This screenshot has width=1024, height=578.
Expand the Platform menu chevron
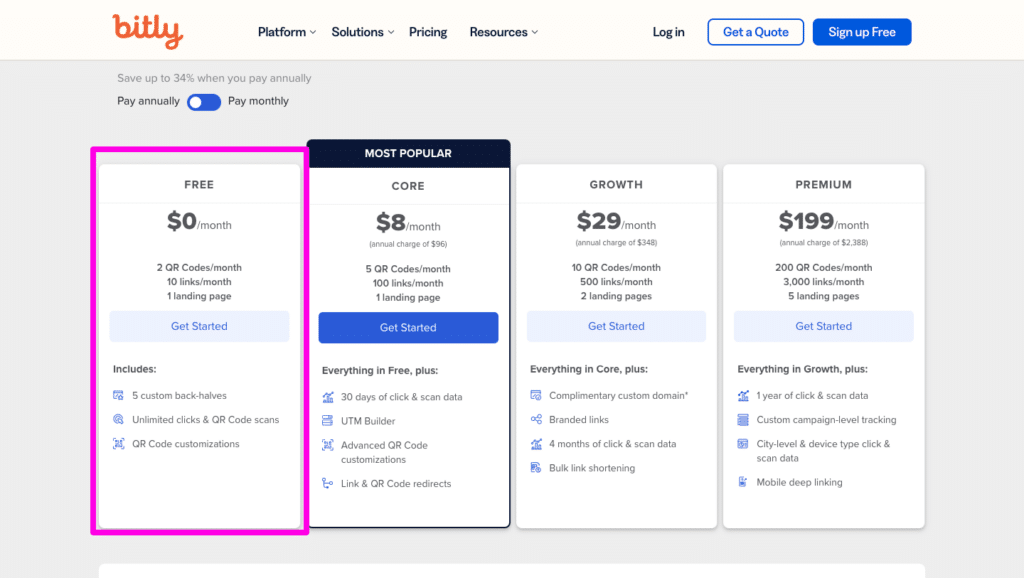coord(313,32)
